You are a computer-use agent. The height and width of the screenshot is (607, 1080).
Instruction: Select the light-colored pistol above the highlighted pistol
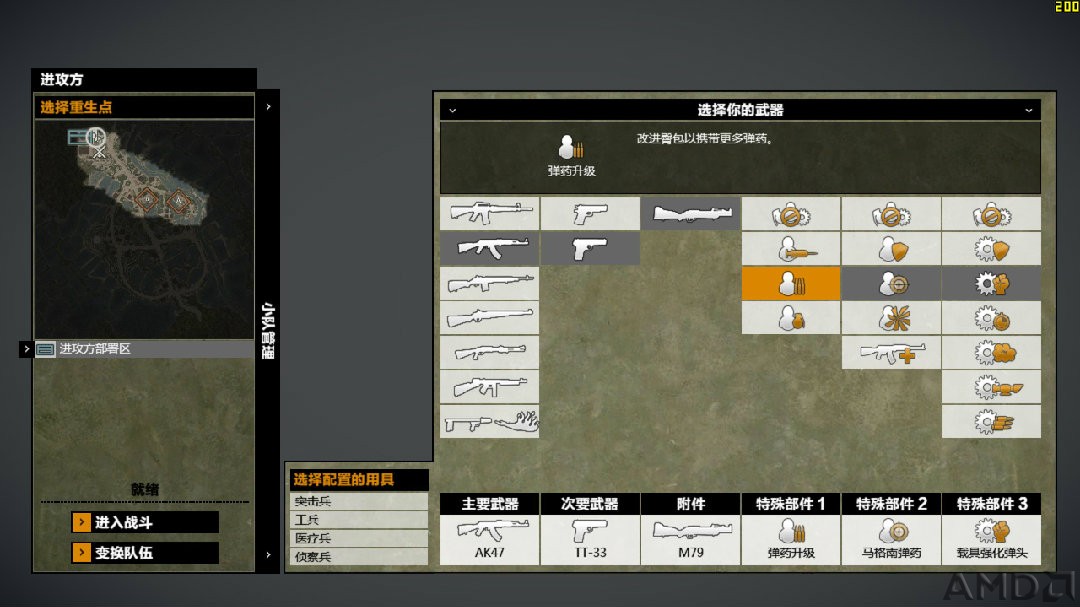click(x=590, y=213)
